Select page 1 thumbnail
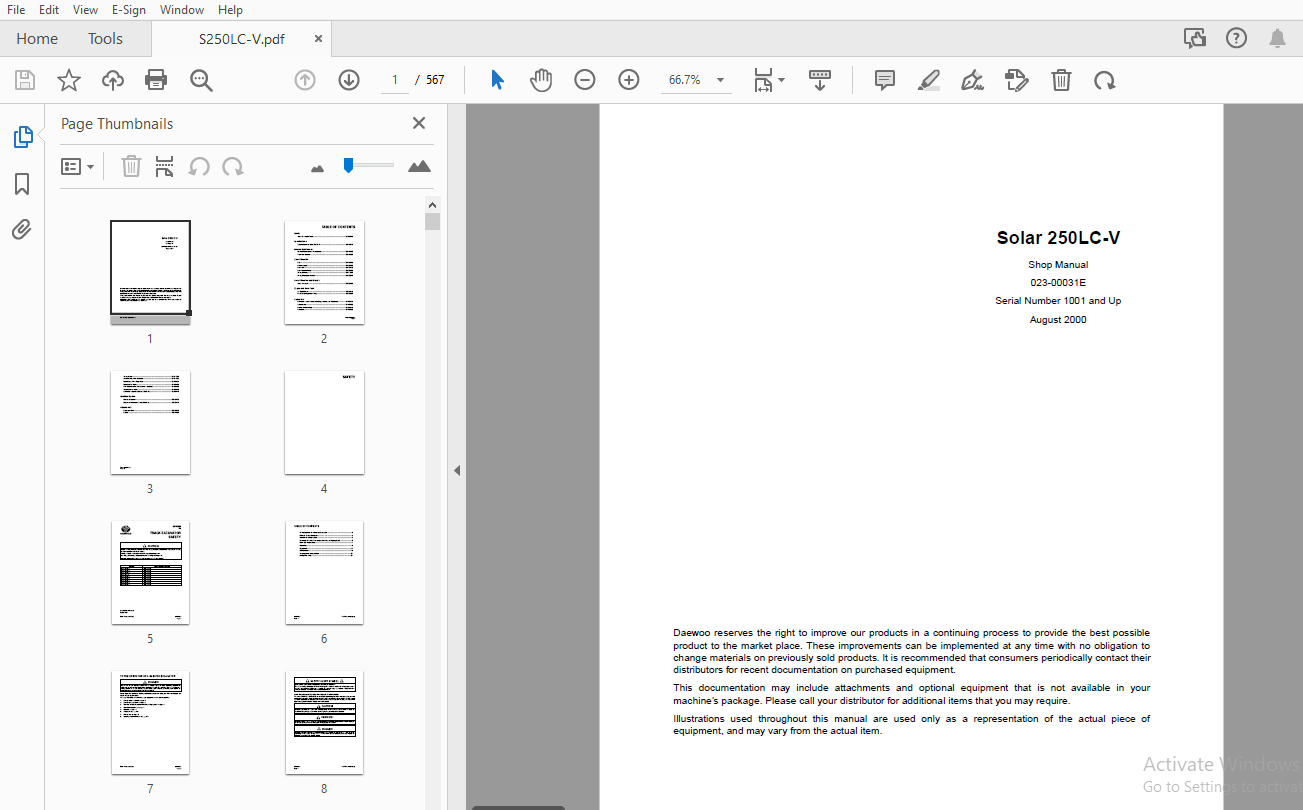The height and width of the screenshot is (810, 1303). (x=150, y=272)
